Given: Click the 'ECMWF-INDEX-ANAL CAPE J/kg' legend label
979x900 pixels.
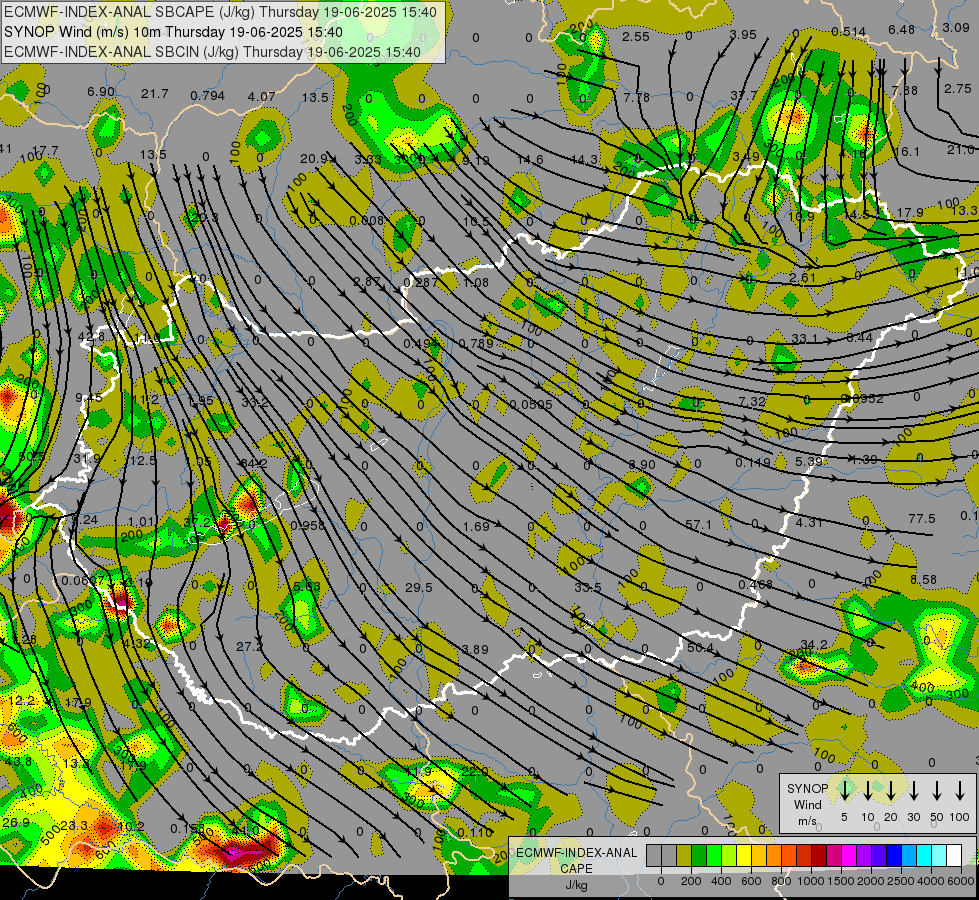Looking at the screenshot, I should [x=576, y=868].
